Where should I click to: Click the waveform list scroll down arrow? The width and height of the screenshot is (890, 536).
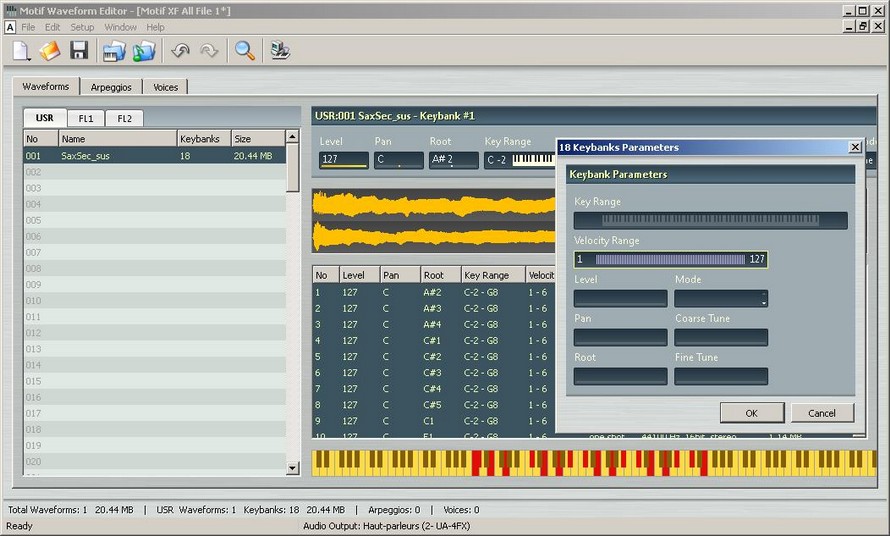(292, 467)
